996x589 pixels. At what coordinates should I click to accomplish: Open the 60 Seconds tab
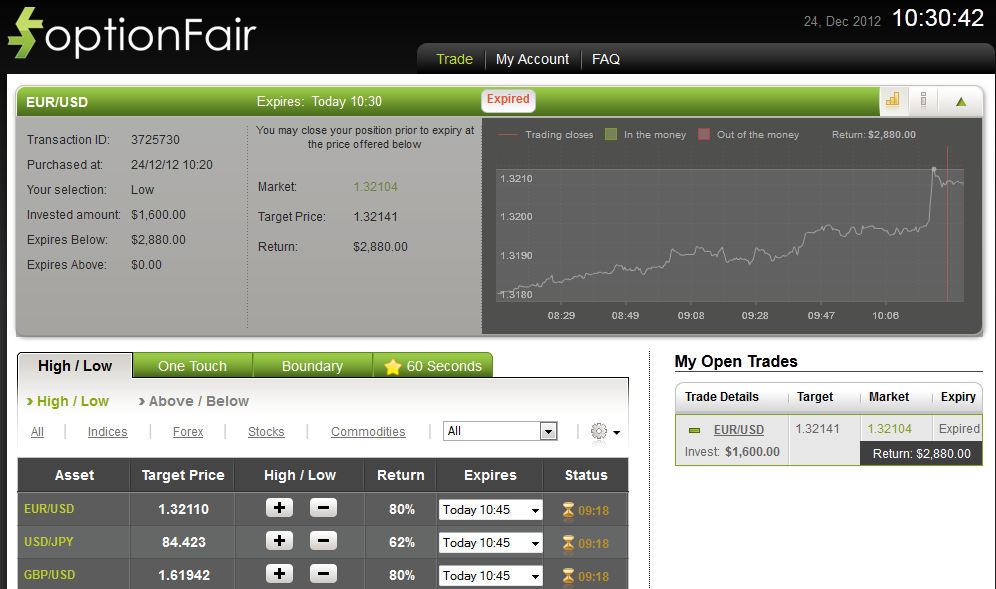click(x=432, y=366)
